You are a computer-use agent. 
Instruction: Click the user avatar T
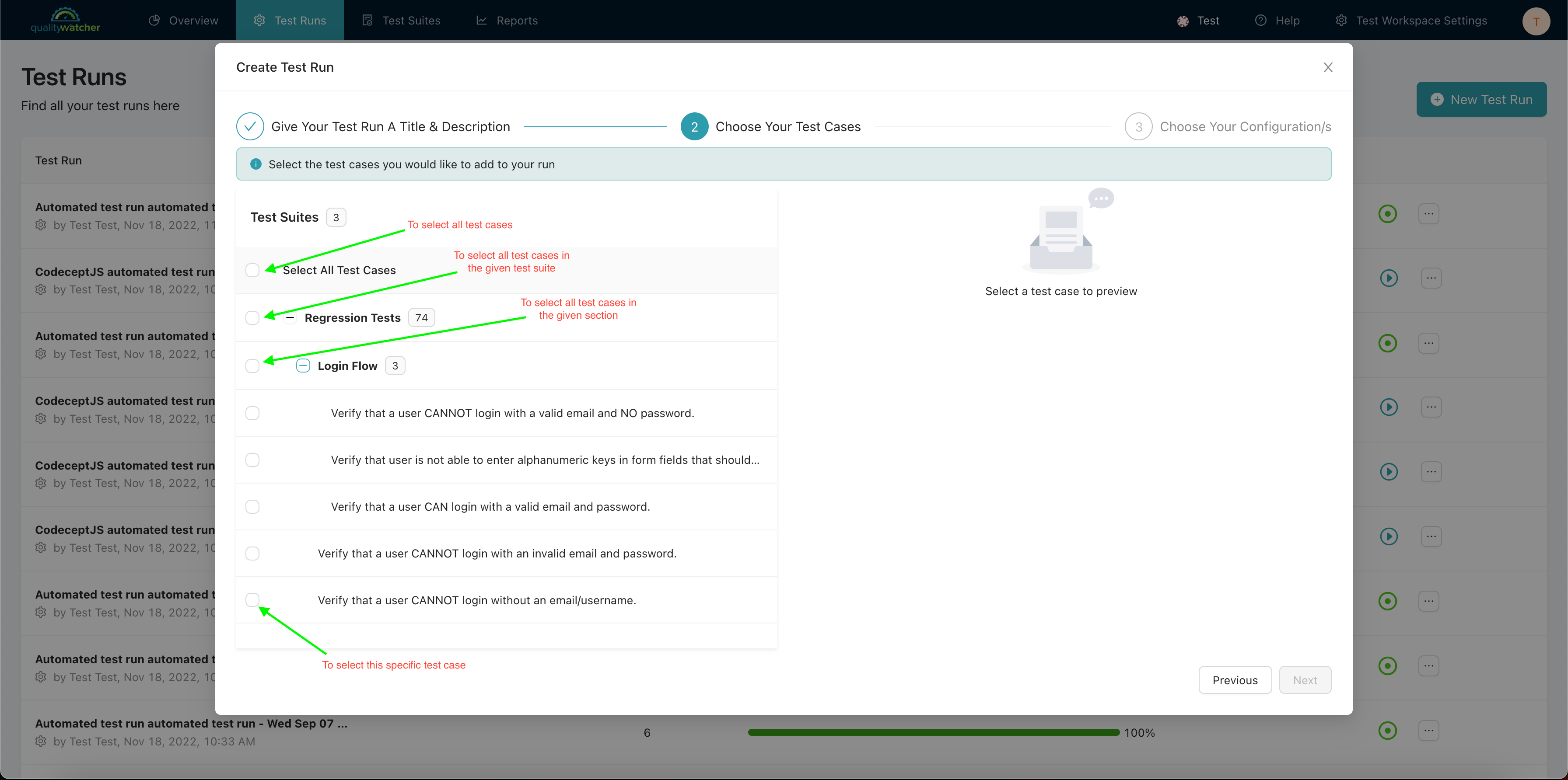(1536, 21)
